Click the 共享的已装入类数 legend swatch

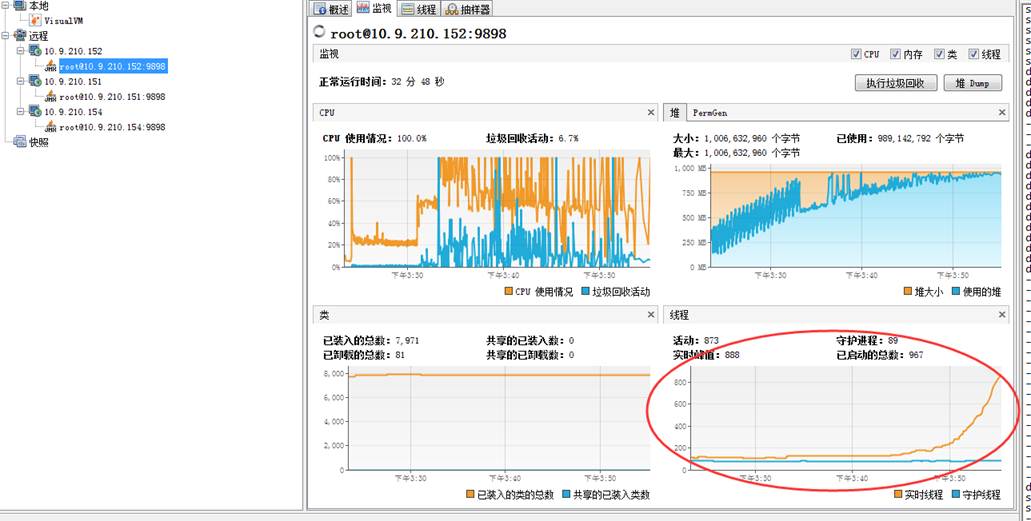click(x=567, y=494)
